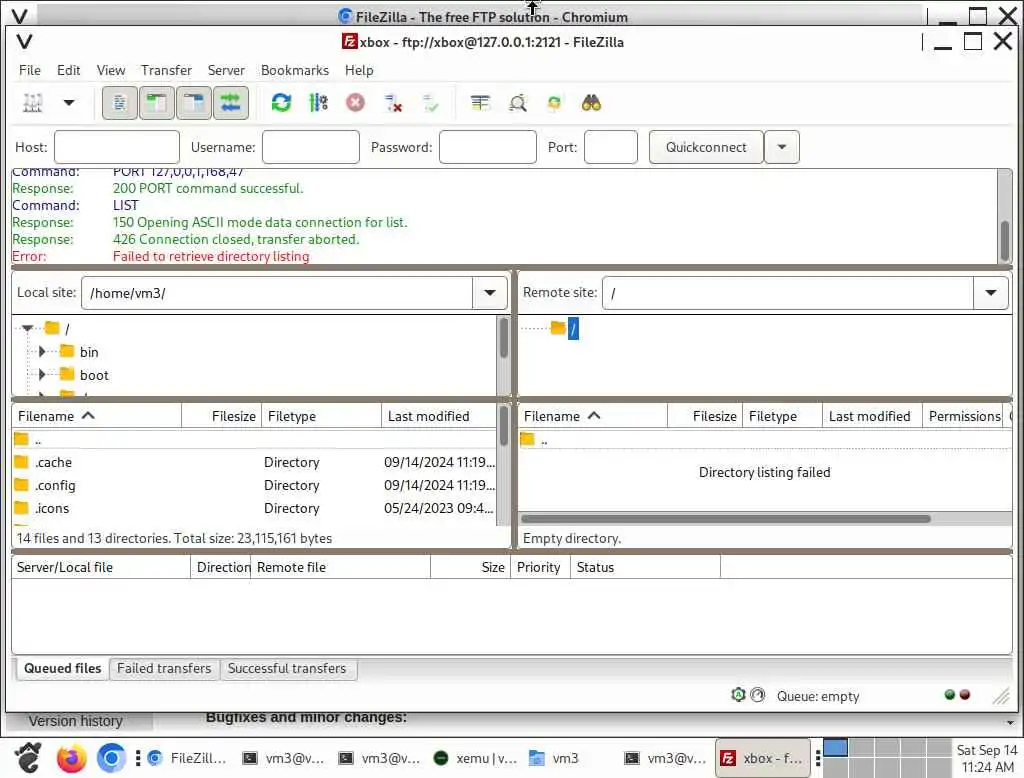The image size is (1024, 778).
Task: Toggle remote directory tree display
Action: pos(194,103)
